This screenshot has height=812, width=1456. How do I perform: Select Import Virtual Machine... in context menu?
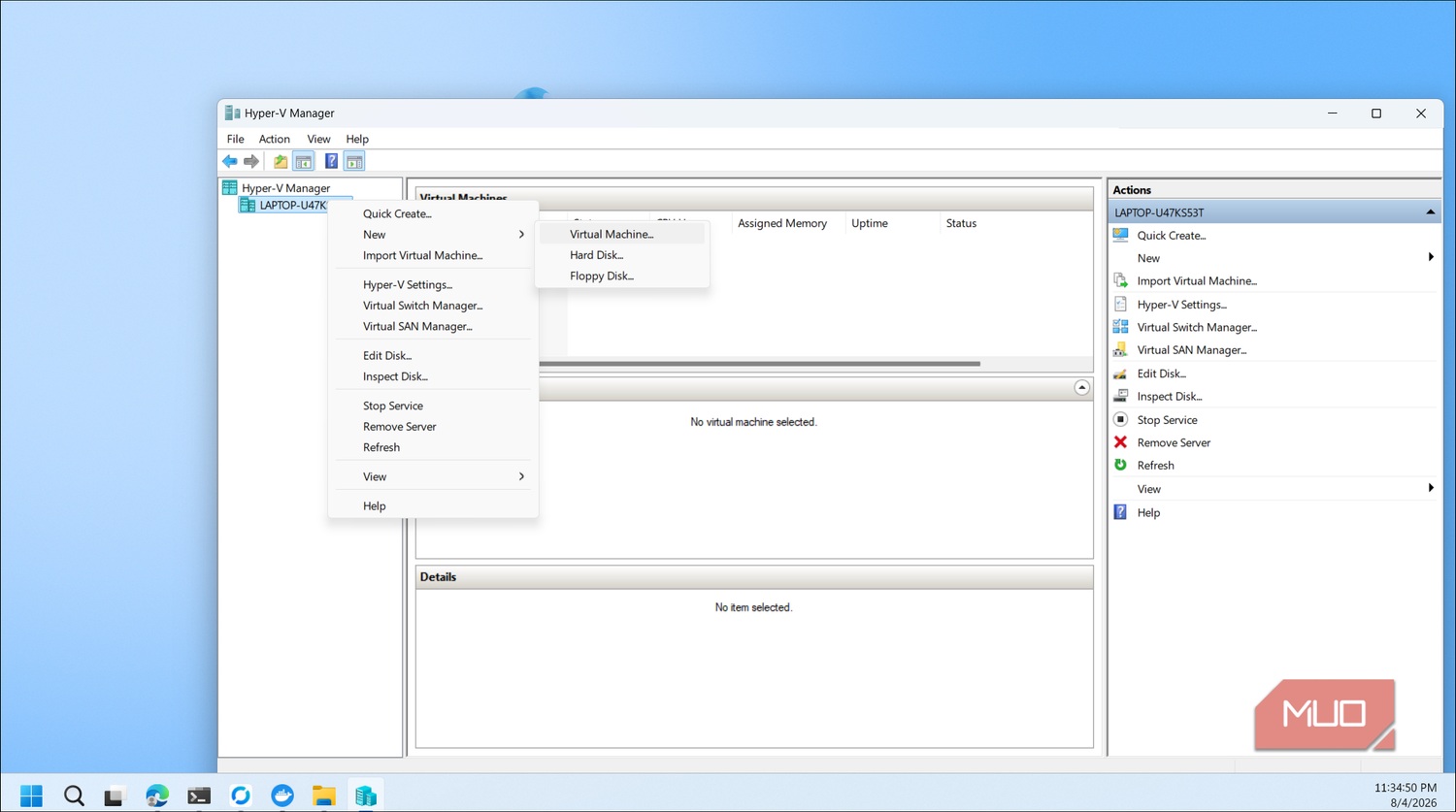pos(434,255)
